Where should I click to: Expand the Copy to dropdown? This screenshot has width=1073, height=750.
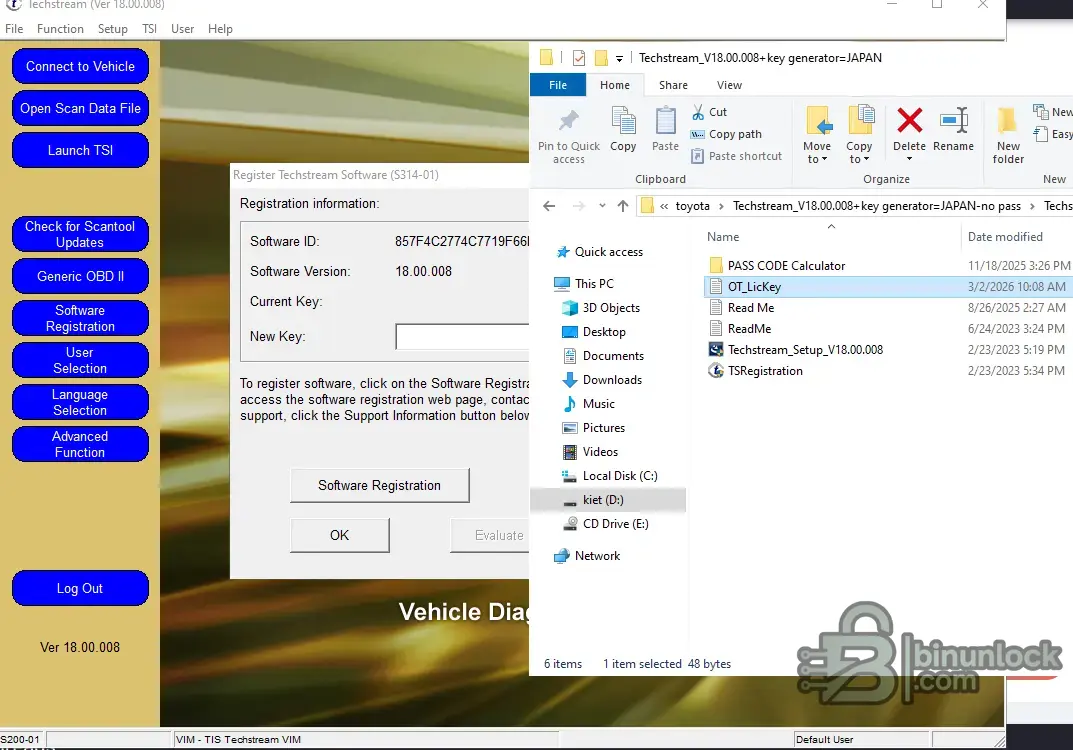(859, 159)
